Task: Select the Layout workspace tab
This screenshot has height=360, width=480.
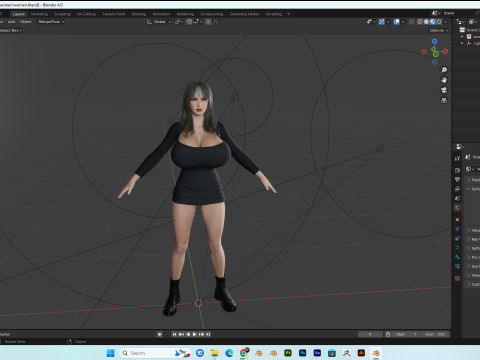Action: pos(19,14)
